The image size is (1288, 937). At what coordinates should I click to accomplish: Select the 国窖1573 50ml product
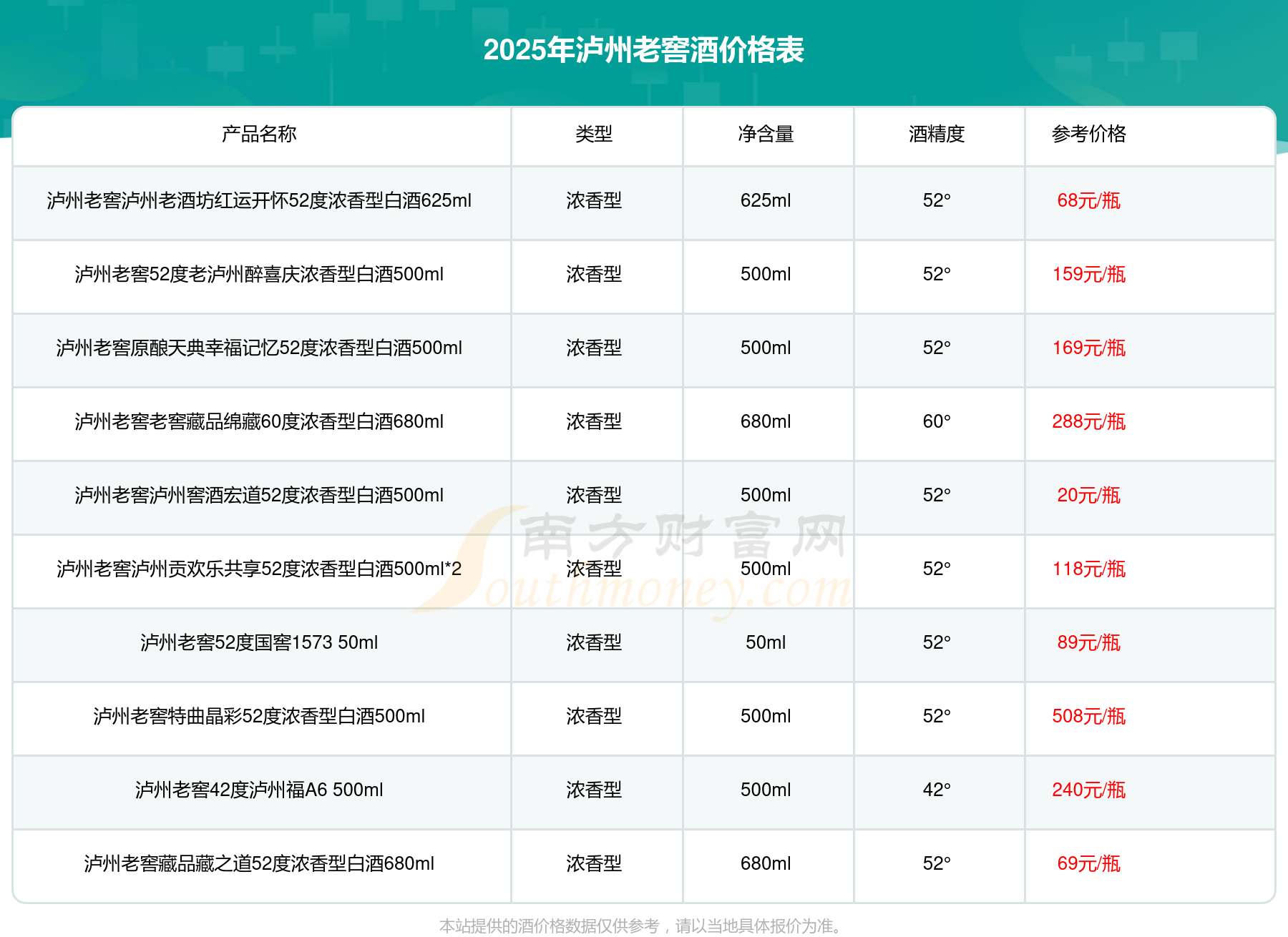[259, 643]
